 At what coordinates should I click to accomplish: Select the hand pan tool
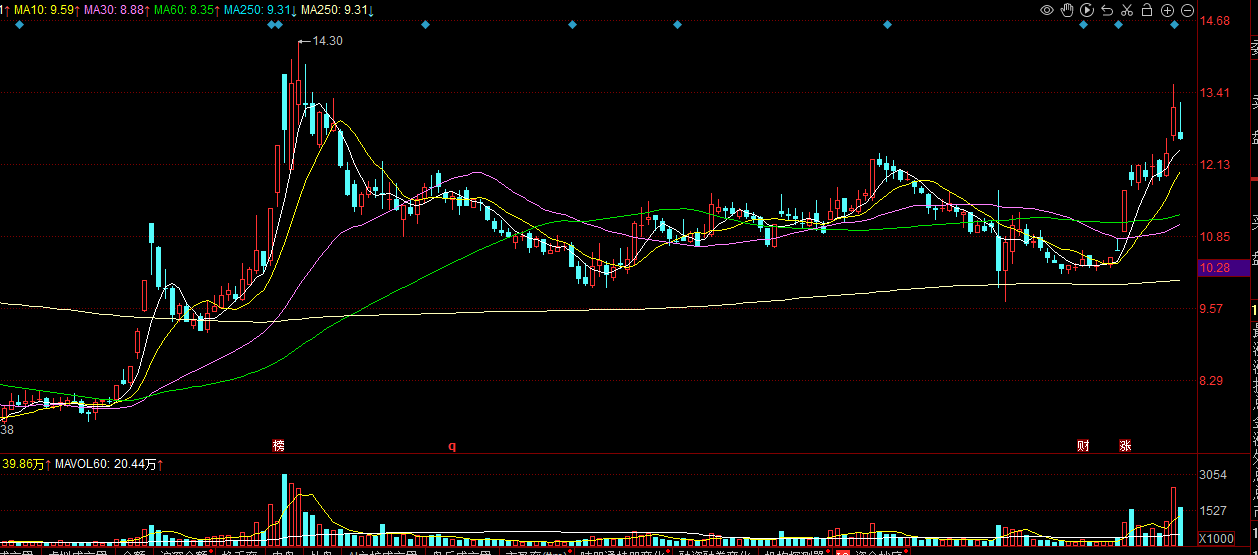coord(1067,10)
